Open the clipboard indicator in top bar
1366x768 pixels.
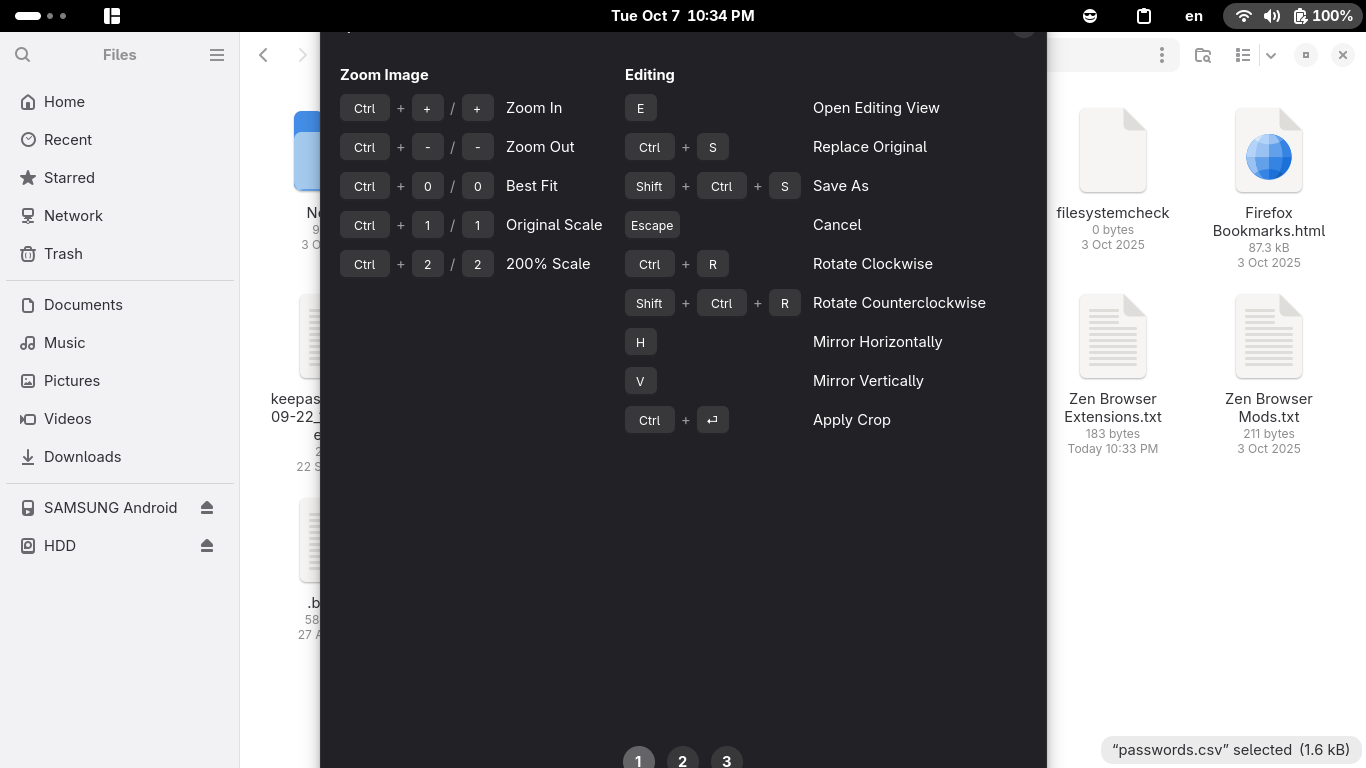(1144, 16)
